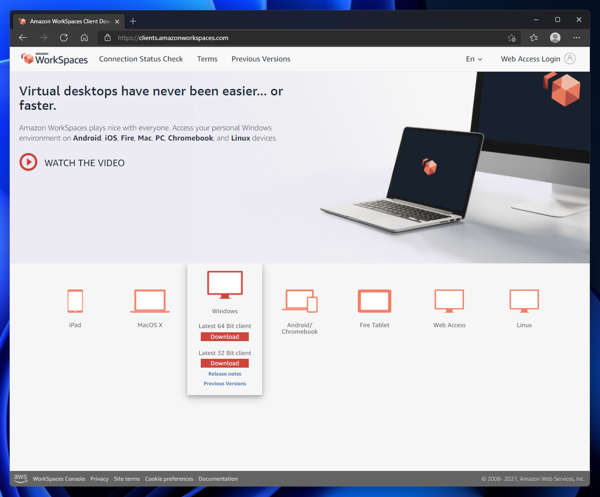Select the Windows monitor icon

click(x=225, y=285)
